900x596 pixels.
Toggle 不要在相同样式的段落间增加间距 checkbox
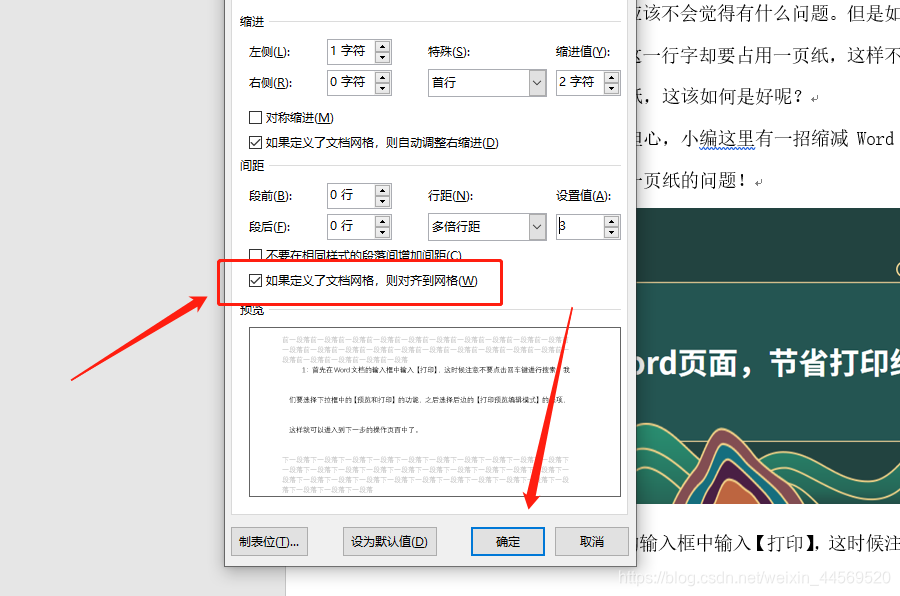[x=255, y=254]
